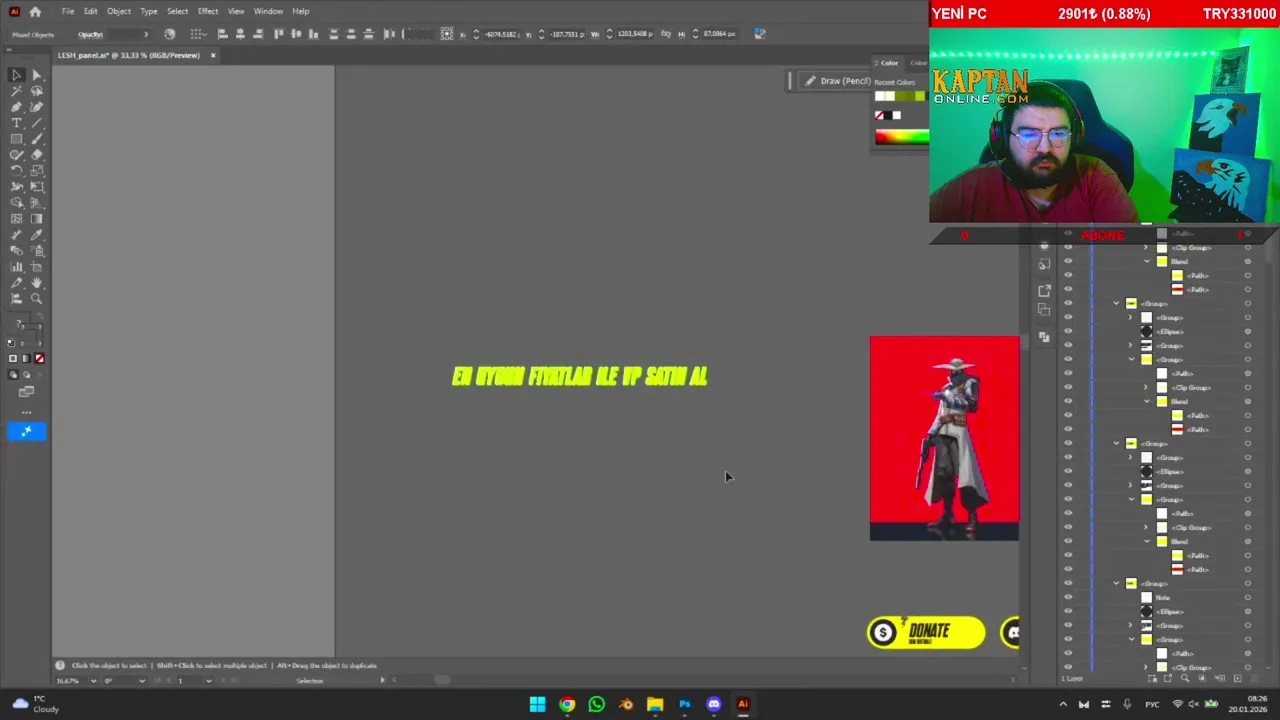Select the Magic Wand tool
1280x720 pixels.
point(17,91)
